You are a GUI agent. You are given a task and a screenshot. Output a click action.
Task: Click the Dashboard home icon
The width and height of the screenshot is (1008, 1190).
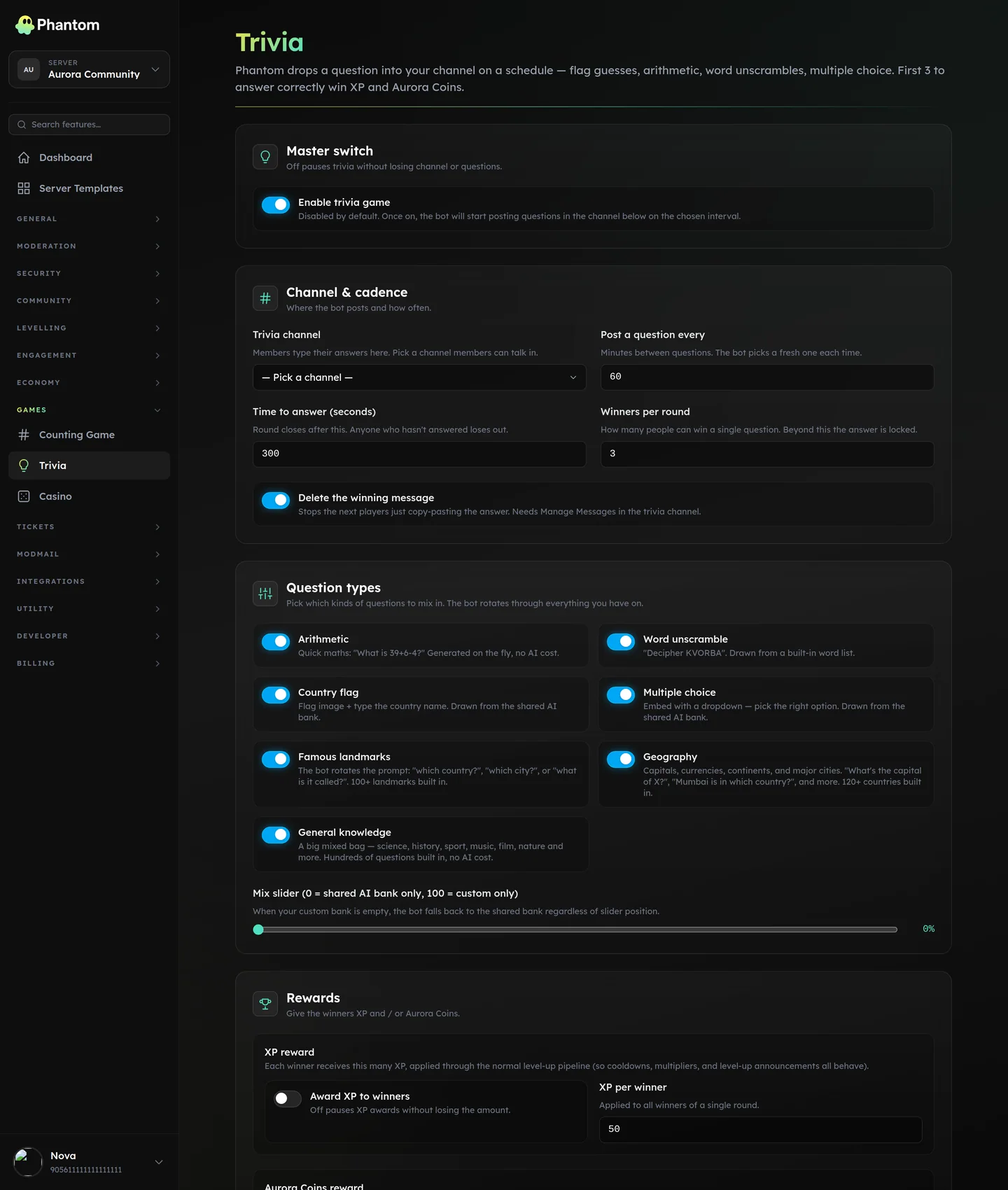(24, 157)
